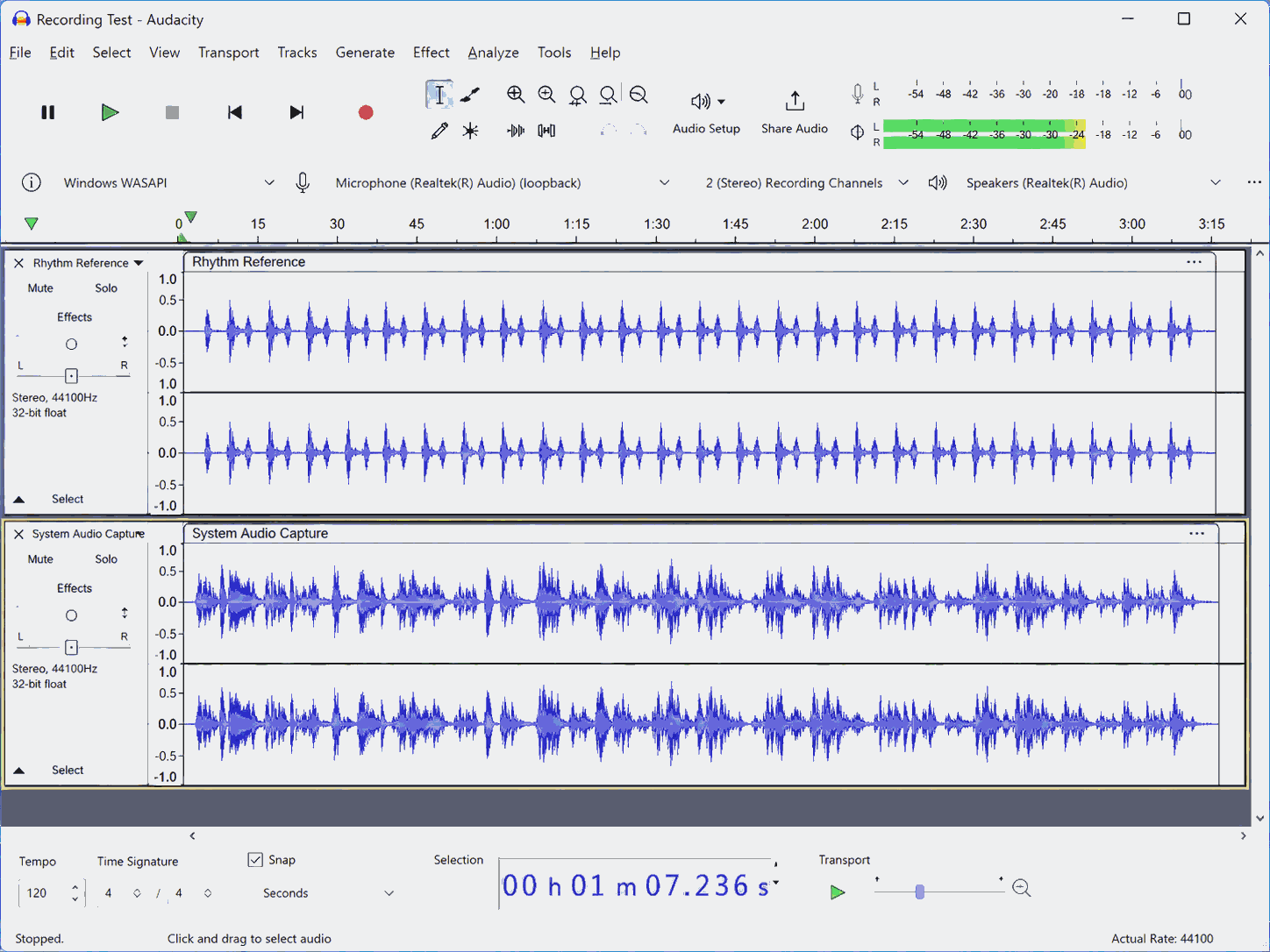
Task: Open the System Audio Capture clip three-dots menu
Action: tap(1196, 533)
